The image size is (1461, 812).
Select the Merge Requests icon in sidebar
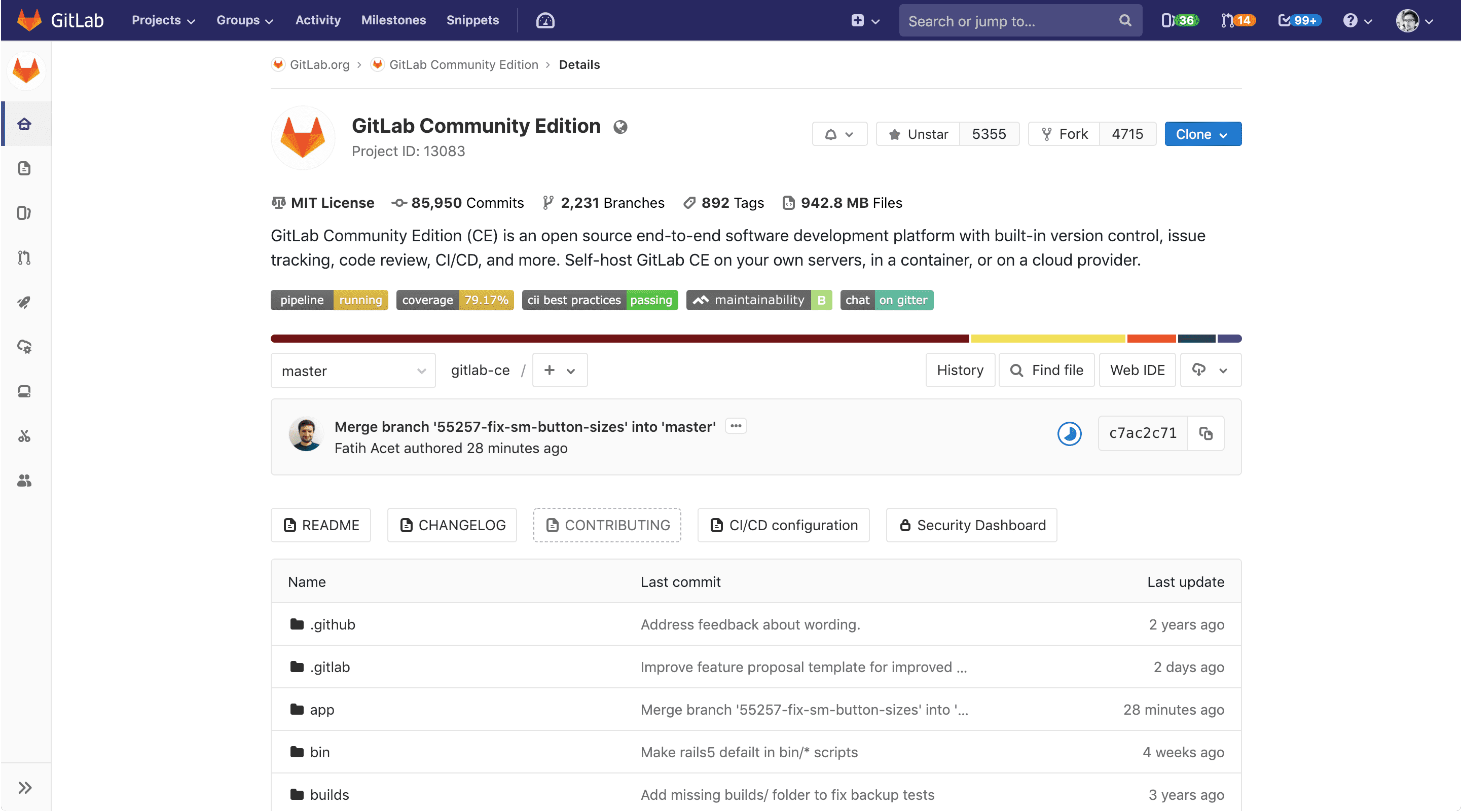[x=25, y=258]
